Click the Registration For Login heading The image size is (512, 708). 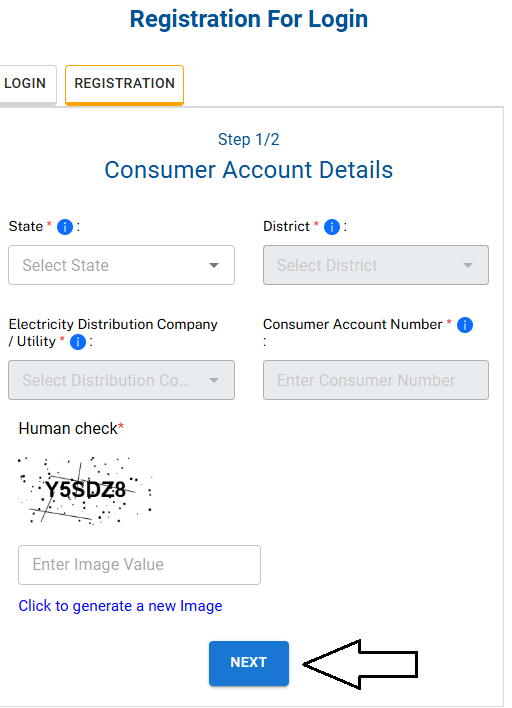pyautogui.click(x=249, y=19)
